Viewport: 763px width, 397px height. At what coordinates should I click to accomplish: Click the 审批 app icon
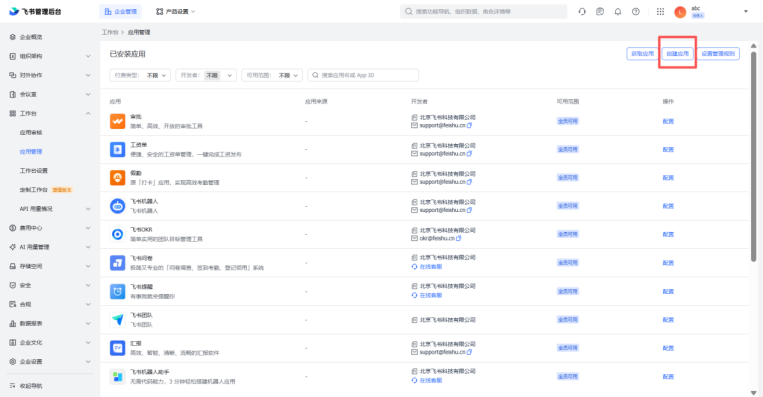tap(117, 121)
